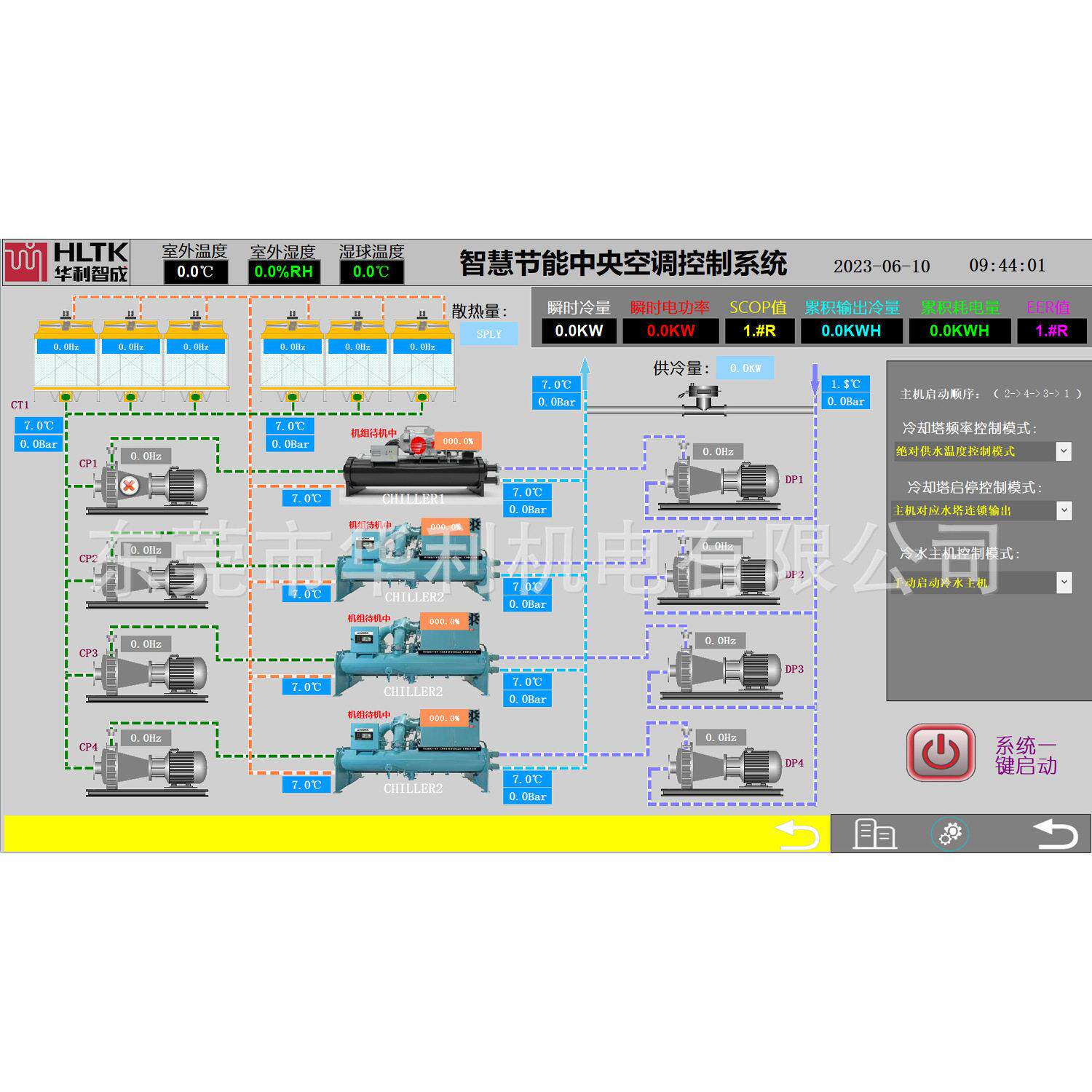Open the manual book icon in bottom bar
Image resolution: width=1092 pixels, height=1092 pixels.
pyautogui.click(x=874, y=834)
